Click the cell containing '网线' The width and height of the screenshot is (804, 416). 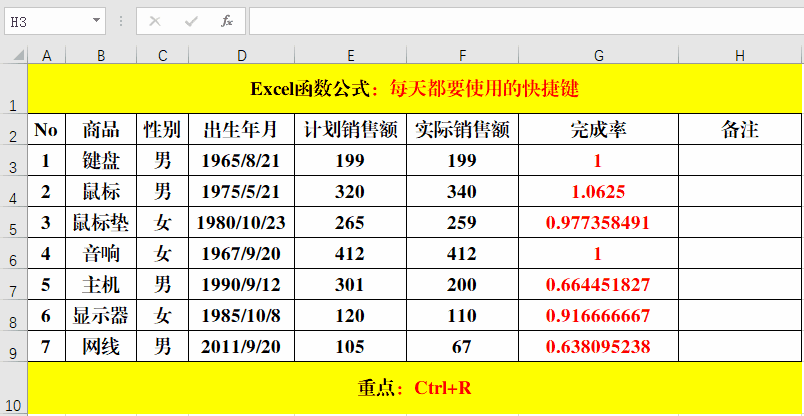(x=101, y=347)
